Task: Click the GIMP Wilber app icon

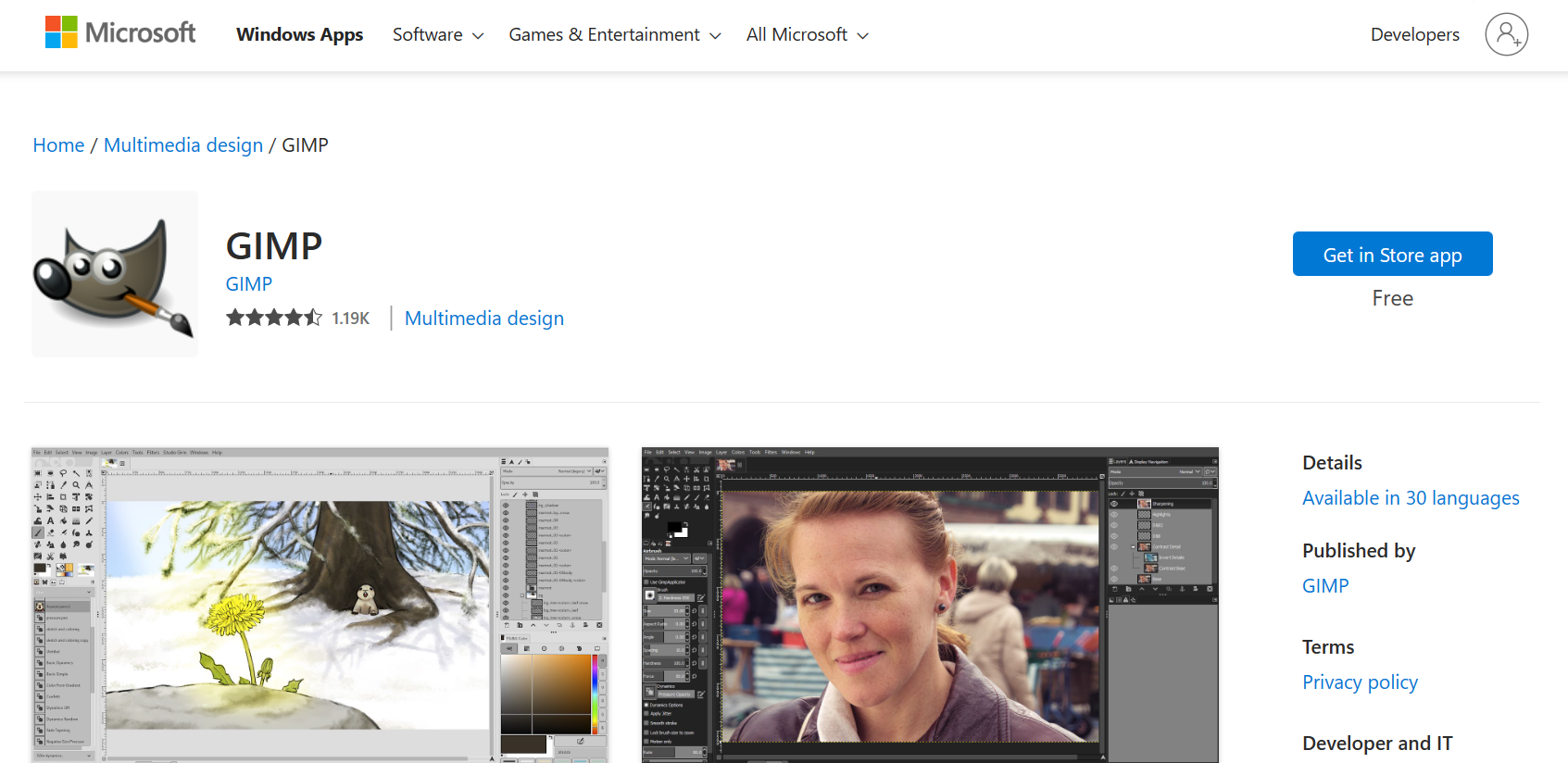Action: (115, 274)
